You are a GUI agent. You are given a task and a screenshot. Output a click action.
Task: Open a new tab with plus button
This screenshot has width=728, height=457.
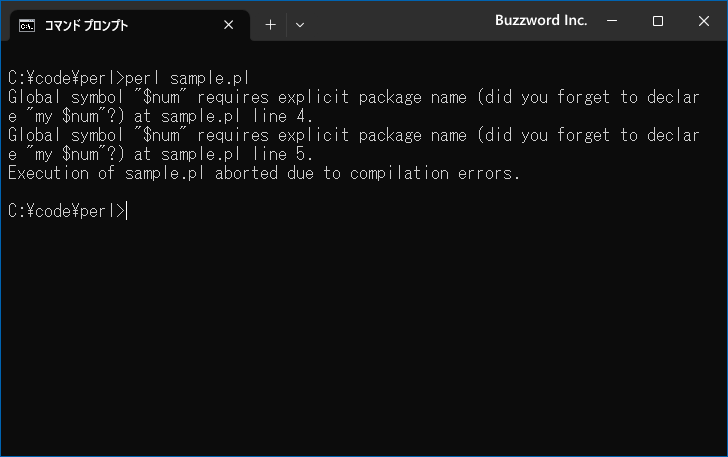[x=270, y=25]
